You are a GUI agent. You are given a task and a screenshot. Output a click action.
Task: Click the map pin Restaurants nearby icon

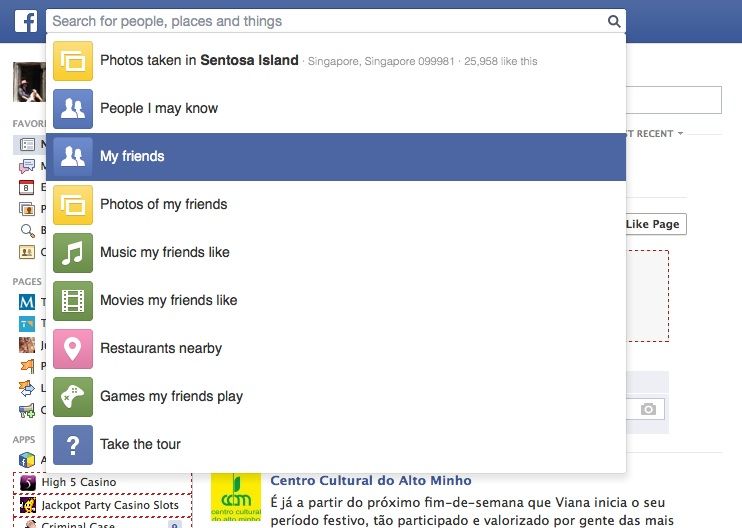click(x=73, y=349)
